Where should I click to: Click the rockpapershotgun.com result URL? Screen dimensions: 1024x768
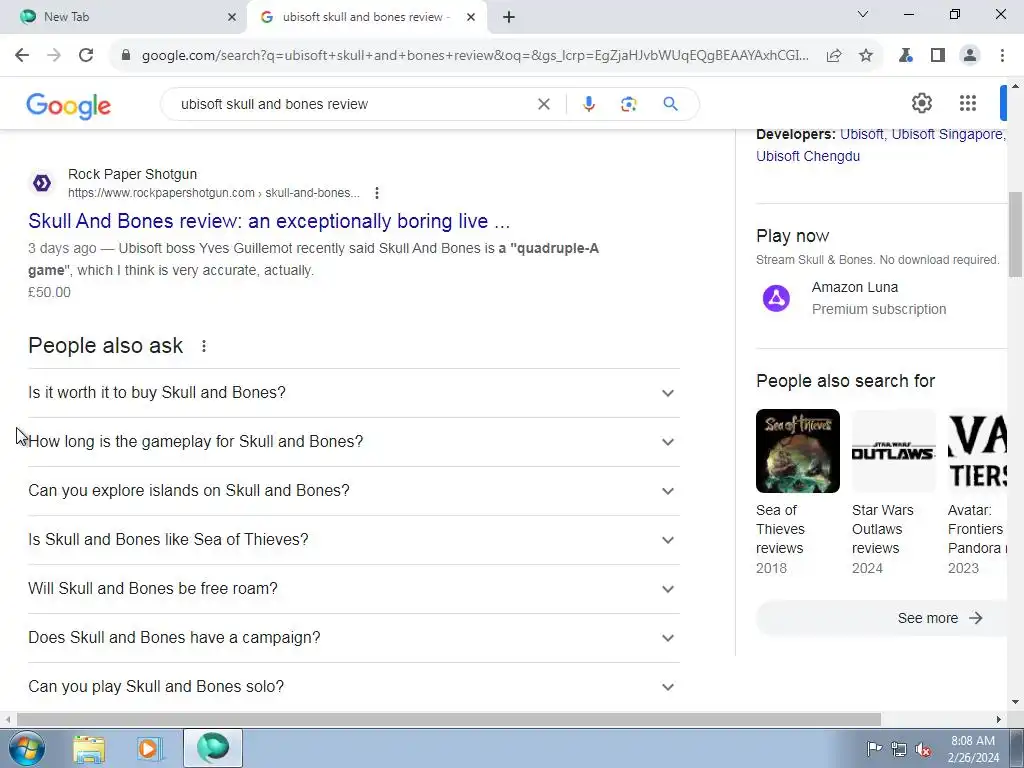[214, 193]
